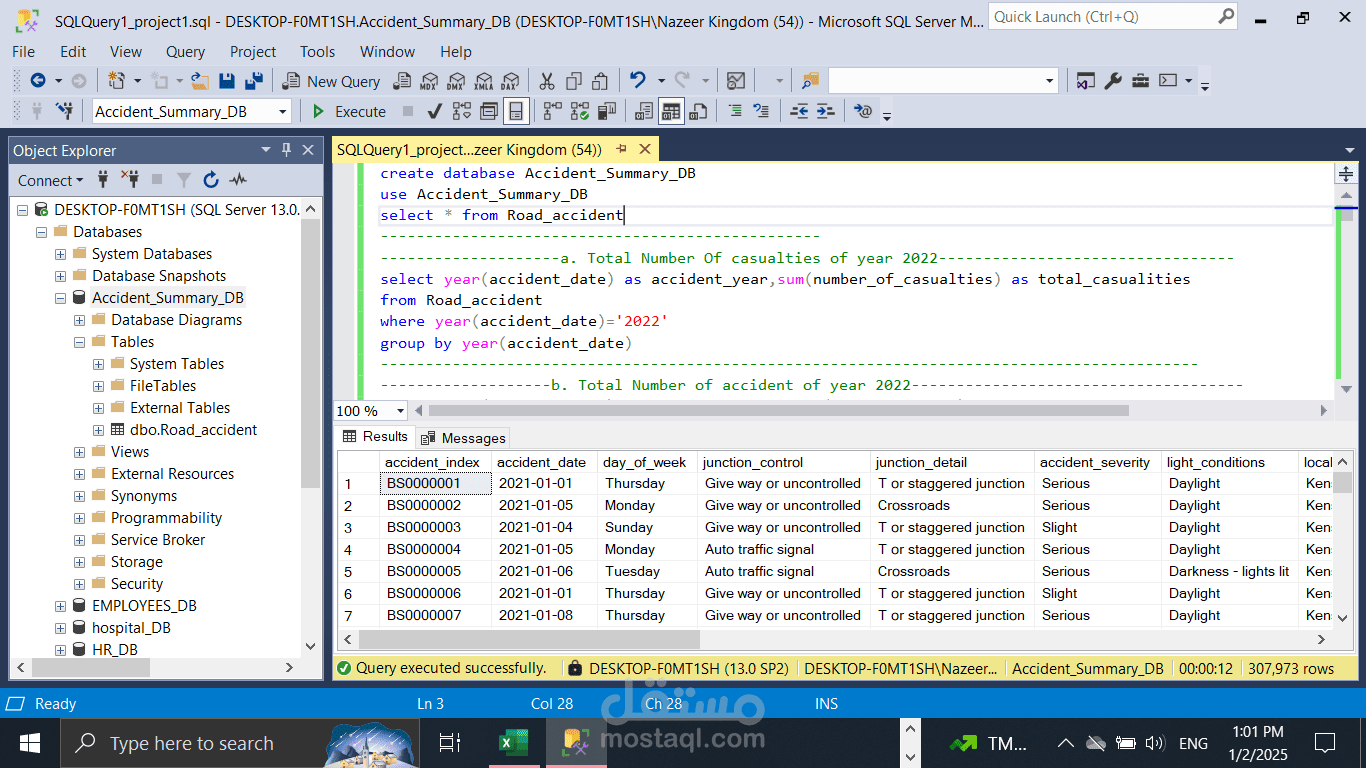Click the Windows Start button

pos(30,743)
